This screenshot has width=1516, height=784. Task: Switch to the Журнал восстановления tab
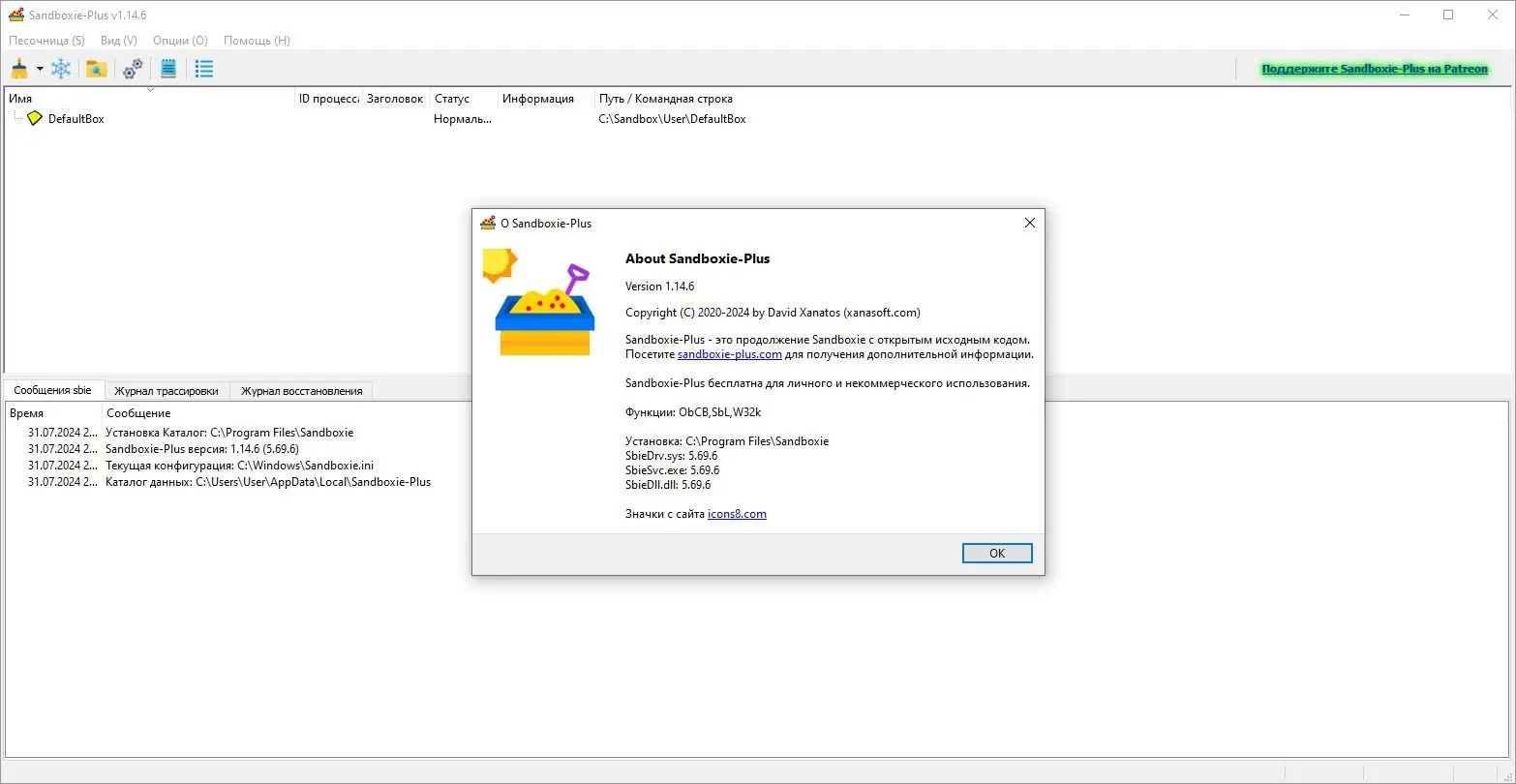tap(302, 391)
